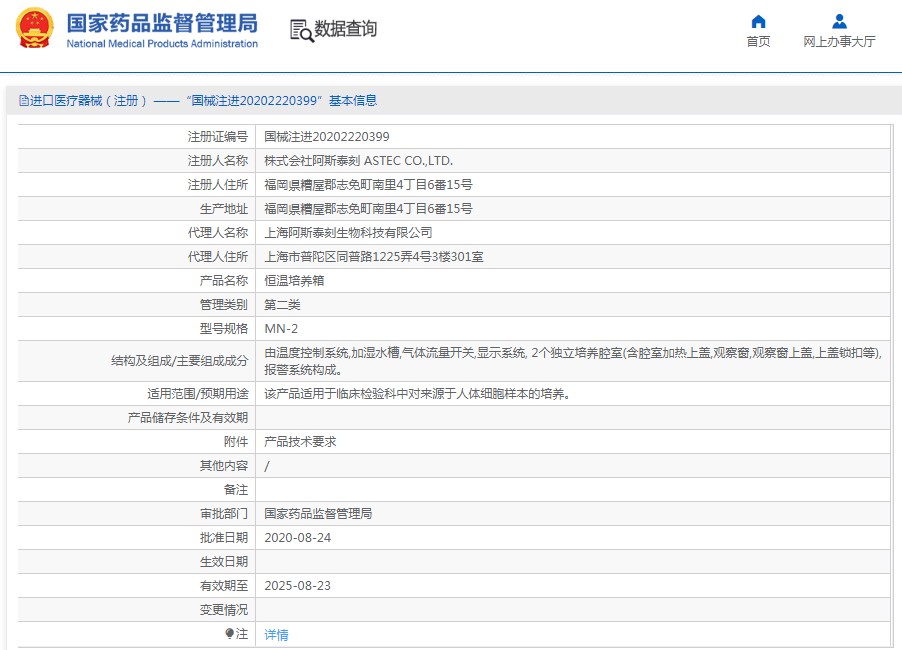Select model value MN-2
Image resolution: width=902 pixels, height=650 pixels.
(281, 328)
